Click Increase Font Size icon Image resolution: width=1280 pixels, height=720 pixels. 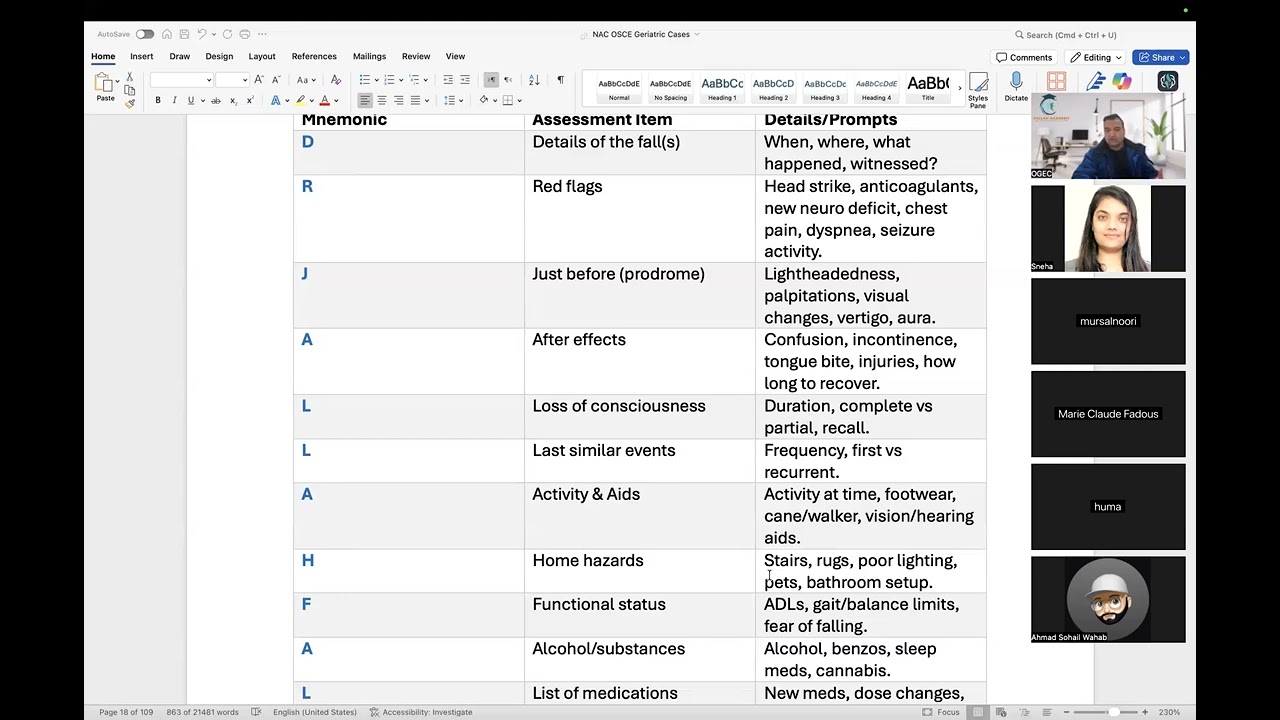pos(258,79)
